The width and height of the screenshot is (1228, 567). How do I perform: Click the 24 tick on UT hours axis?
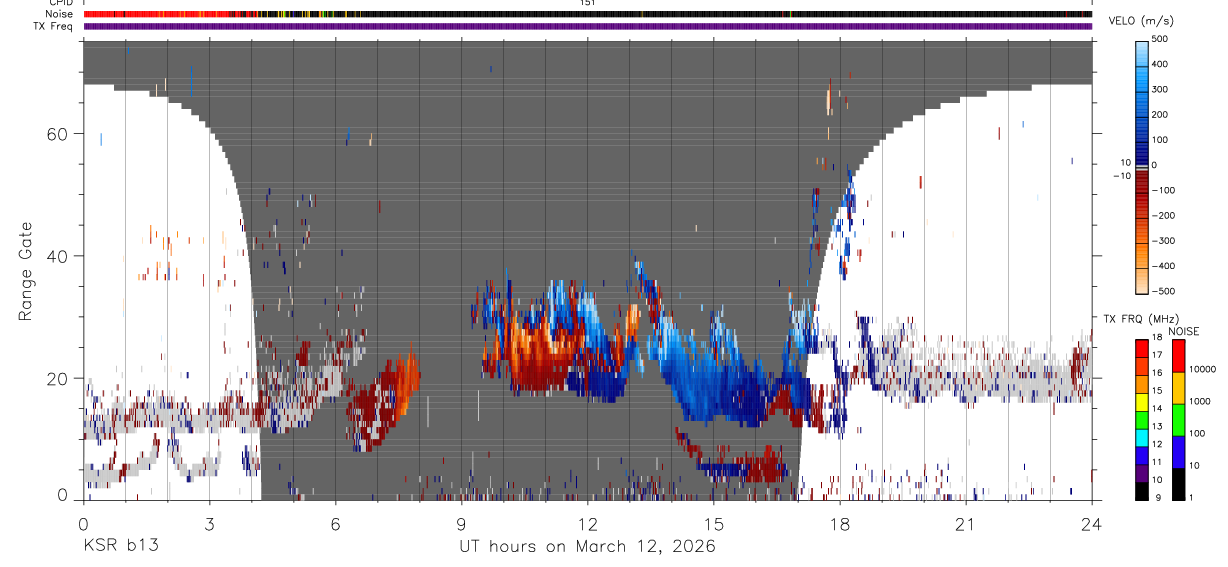click(1092, 523)
